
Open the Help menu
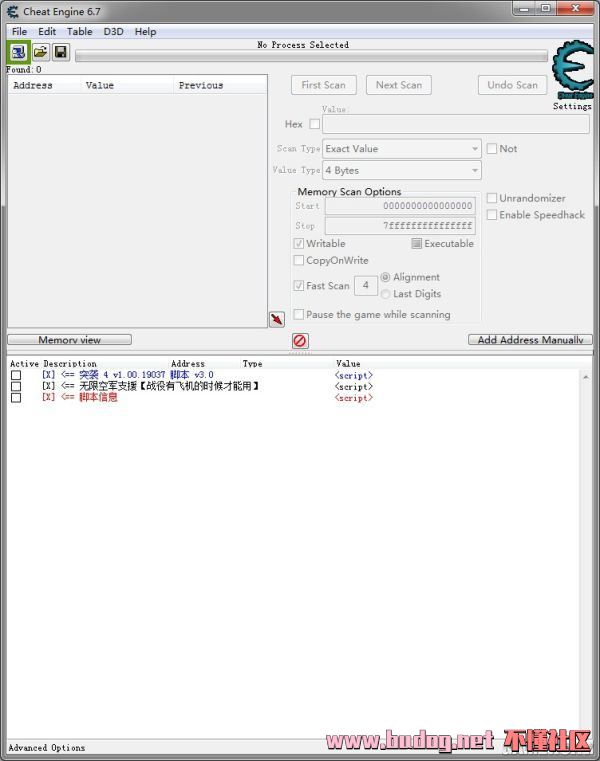145,32
